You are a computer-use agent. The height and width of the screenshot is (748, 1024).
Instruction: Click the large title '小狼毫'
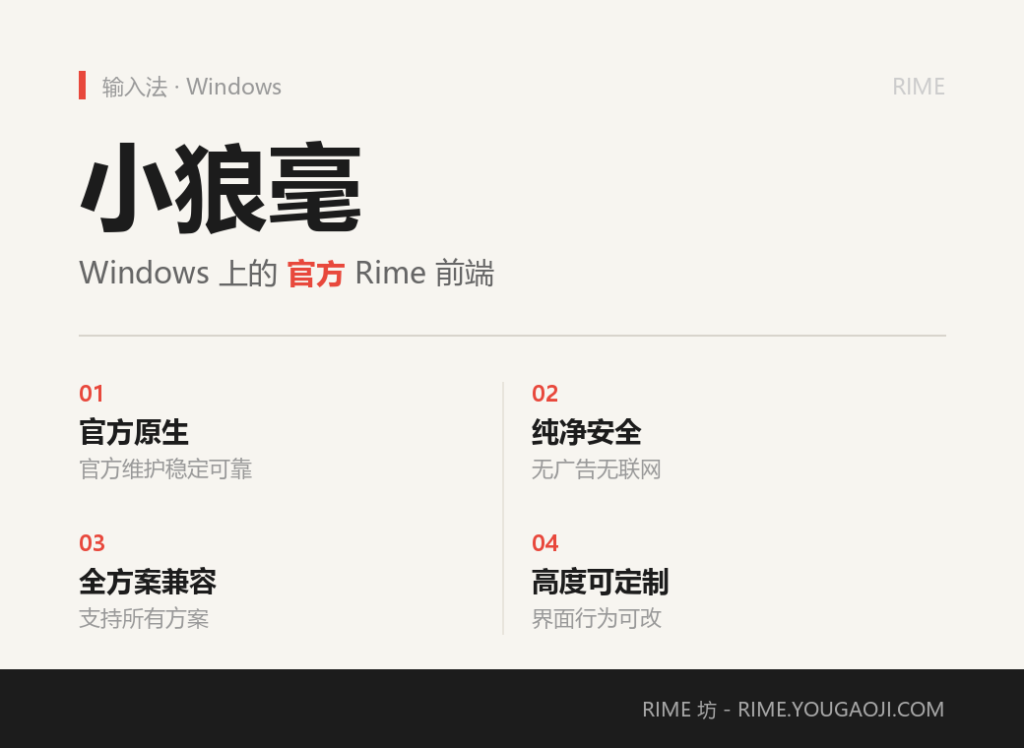220,188
